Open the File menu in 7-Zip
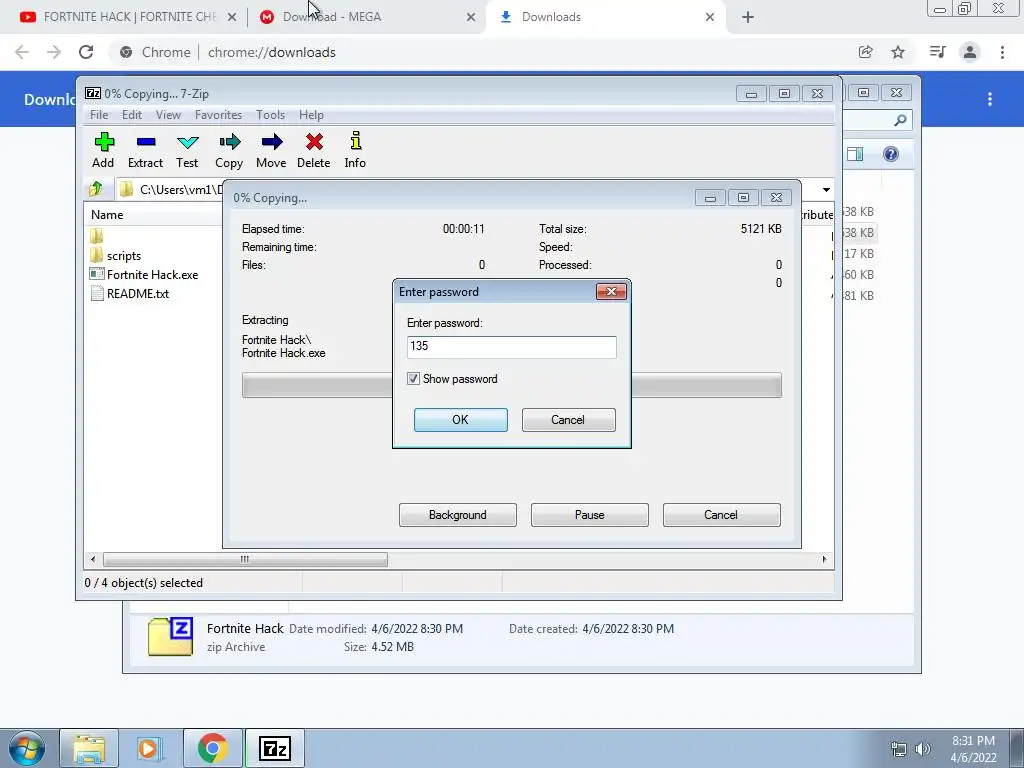The image size is (1024, 768). coord(99,115)
